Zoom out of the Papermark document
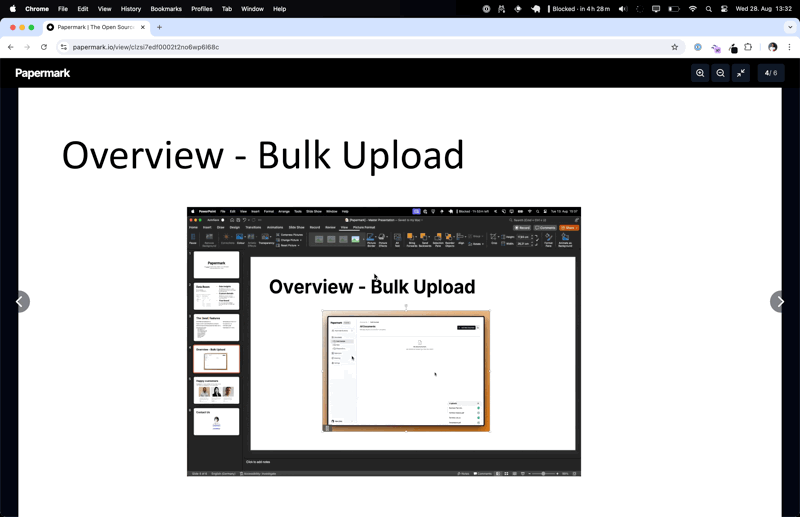Screen dimensions: 800x517 coord(720,73)
